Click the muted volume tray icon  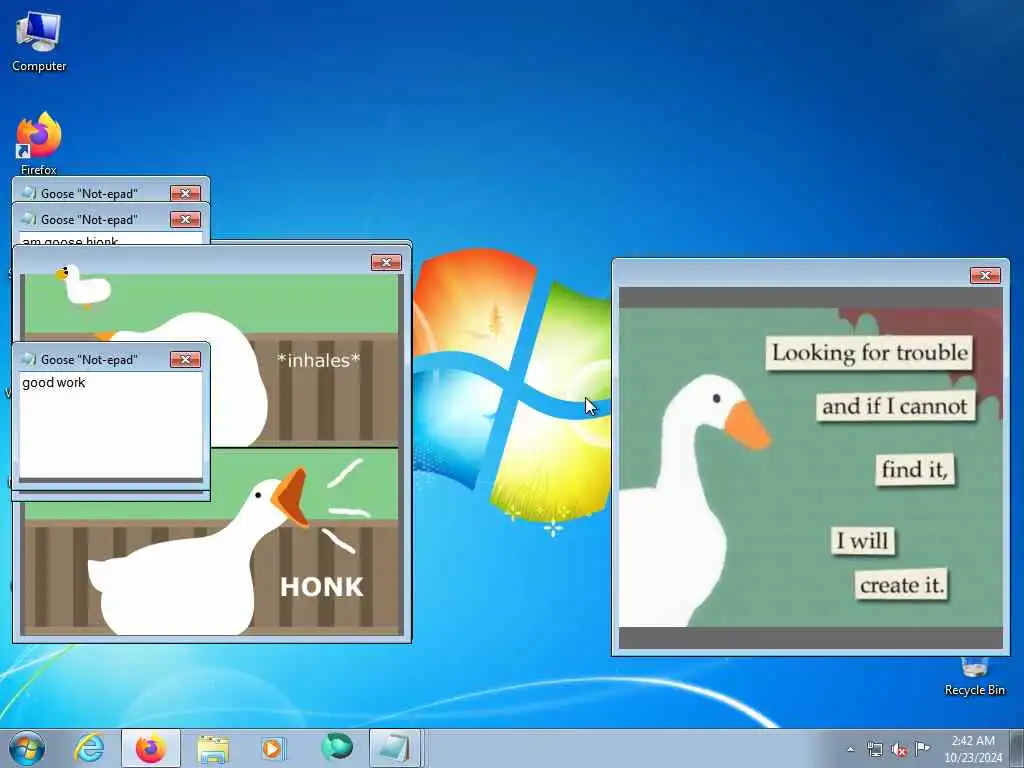click(x=899, y=750)
